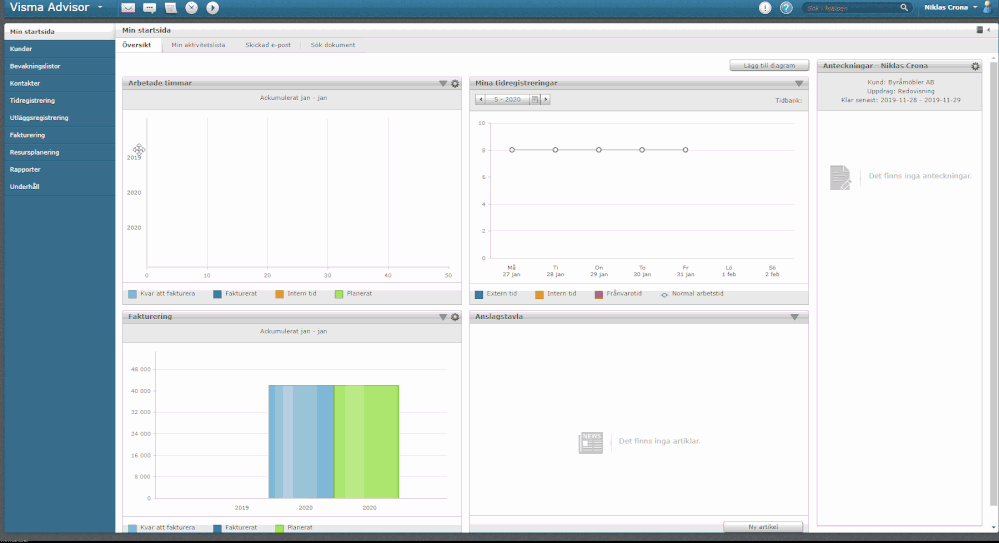This screenshot has width=999, height=543.
Task: Open settings gear of Anteckningar panel
Action: pos(975,66)
